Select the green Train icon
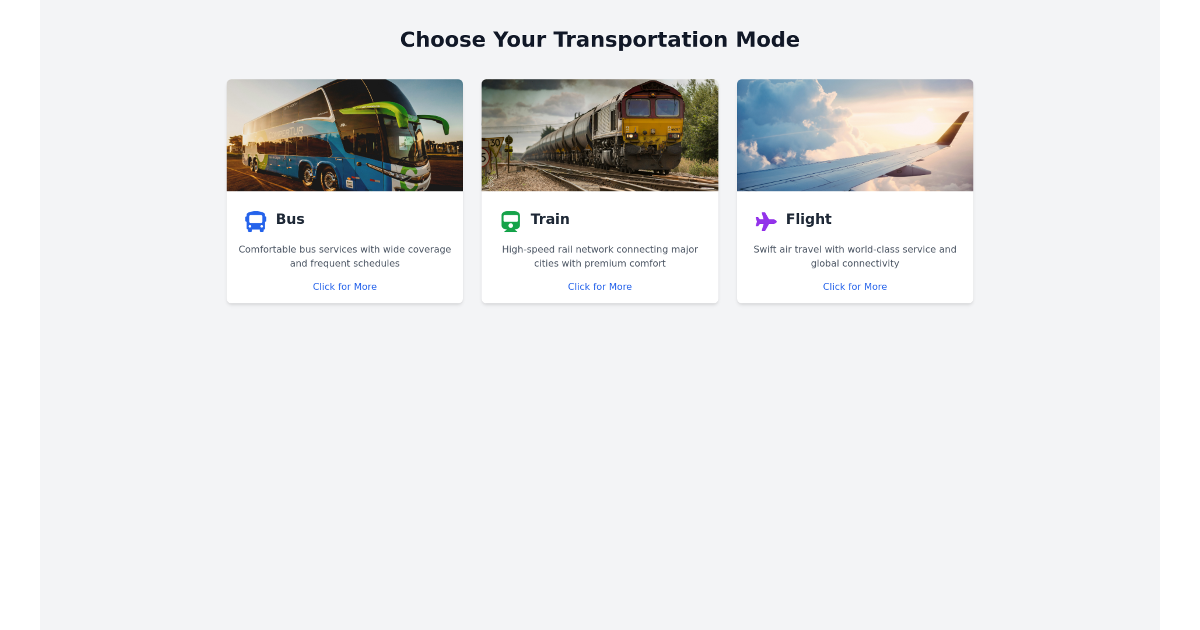Image resolution: width=1200 pixels, height=630 pixels. point(509,220)
